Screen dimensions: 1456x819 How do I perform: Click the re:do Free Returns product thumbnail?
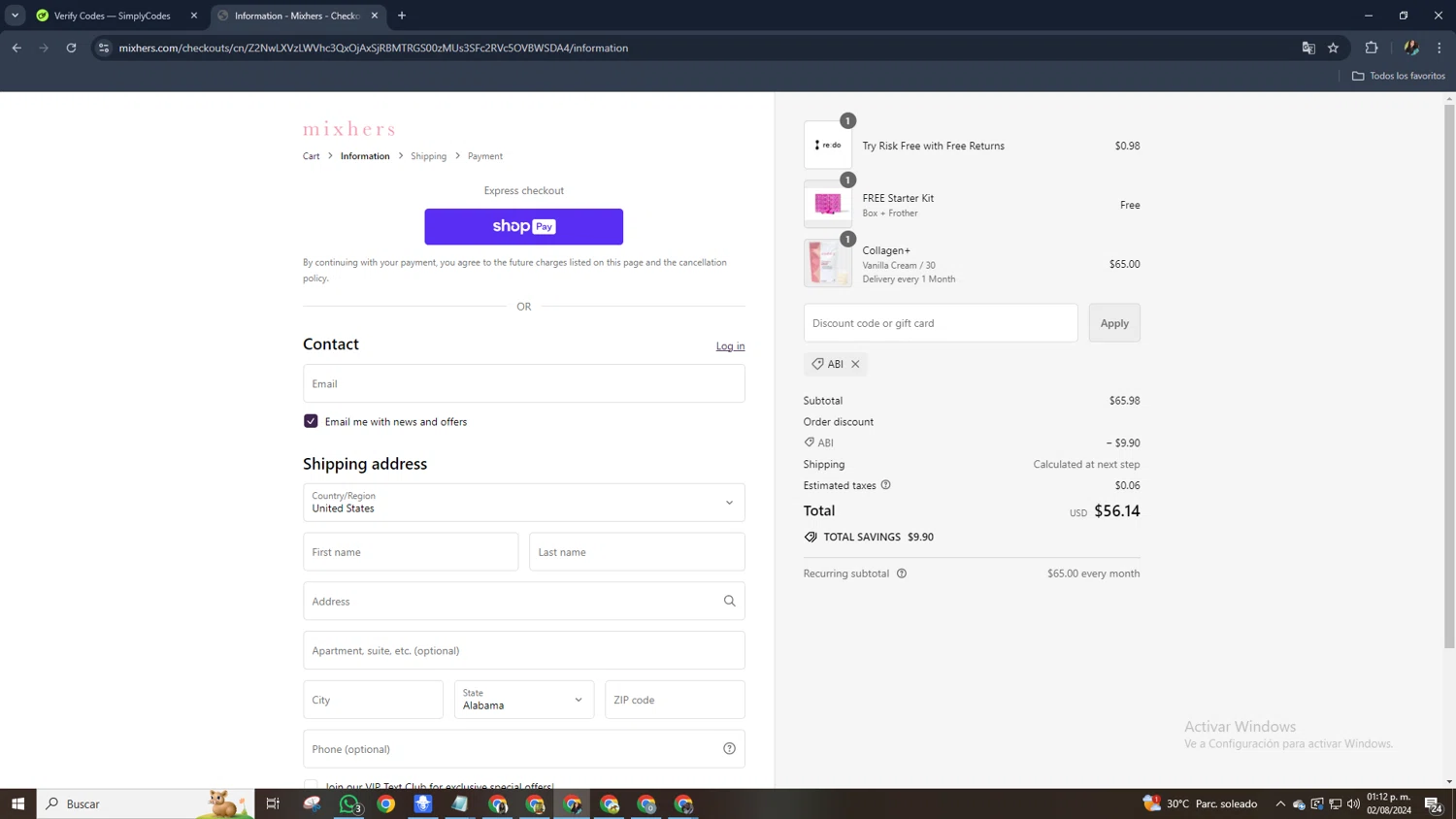coord(828,146)
